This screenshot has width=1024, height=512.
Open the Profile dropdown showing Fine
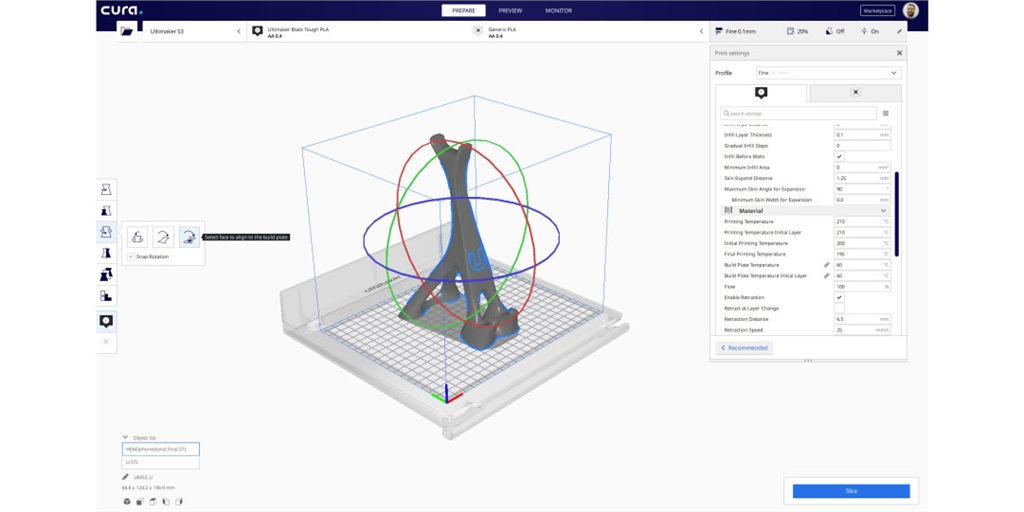827,73
